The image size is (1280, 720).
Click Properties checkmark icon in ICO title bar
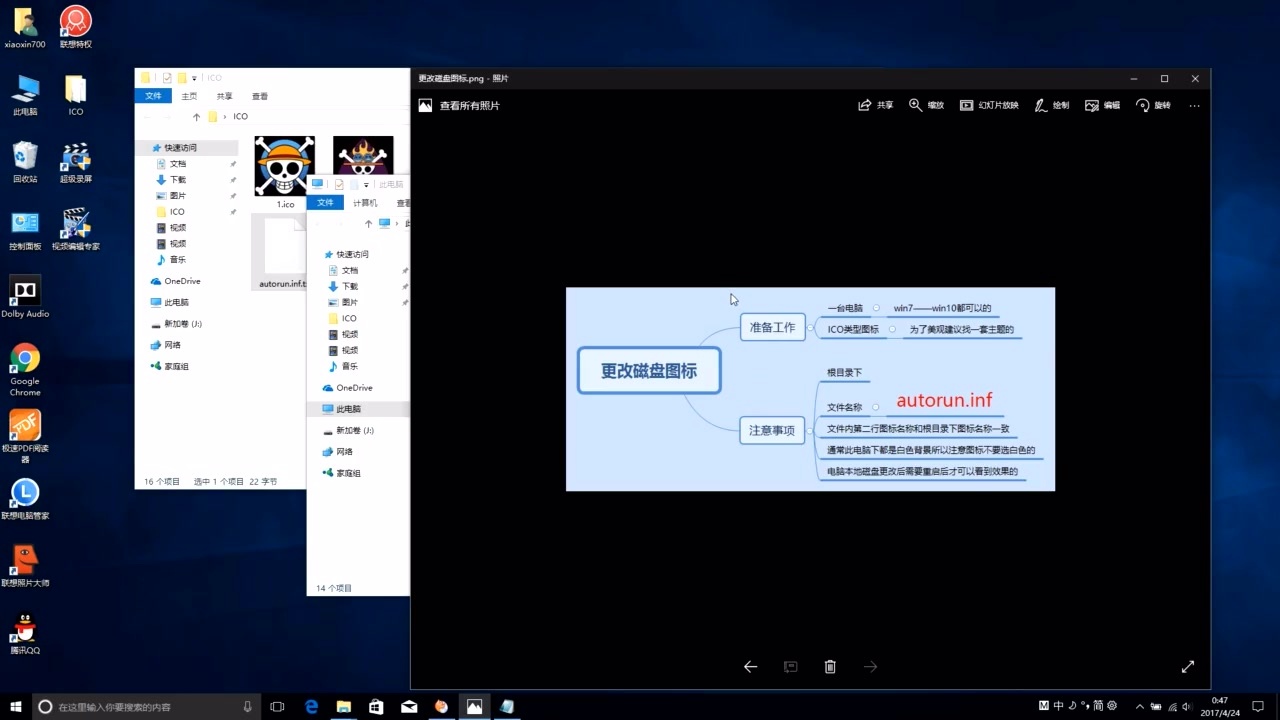(x=167, y=78)
